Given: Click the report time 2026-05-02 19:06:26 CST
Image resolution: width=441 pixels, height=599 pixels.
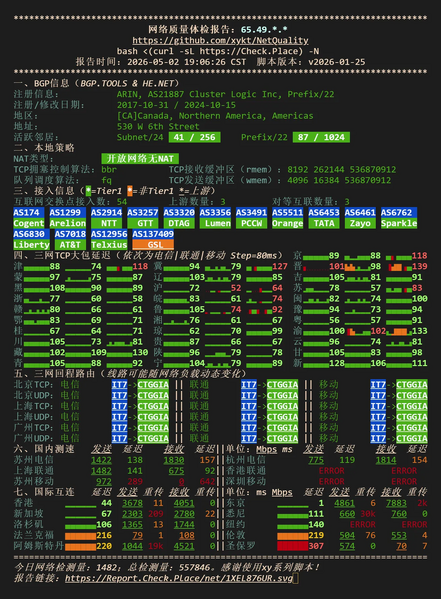Looking at the screenshot, I should 186,62.
